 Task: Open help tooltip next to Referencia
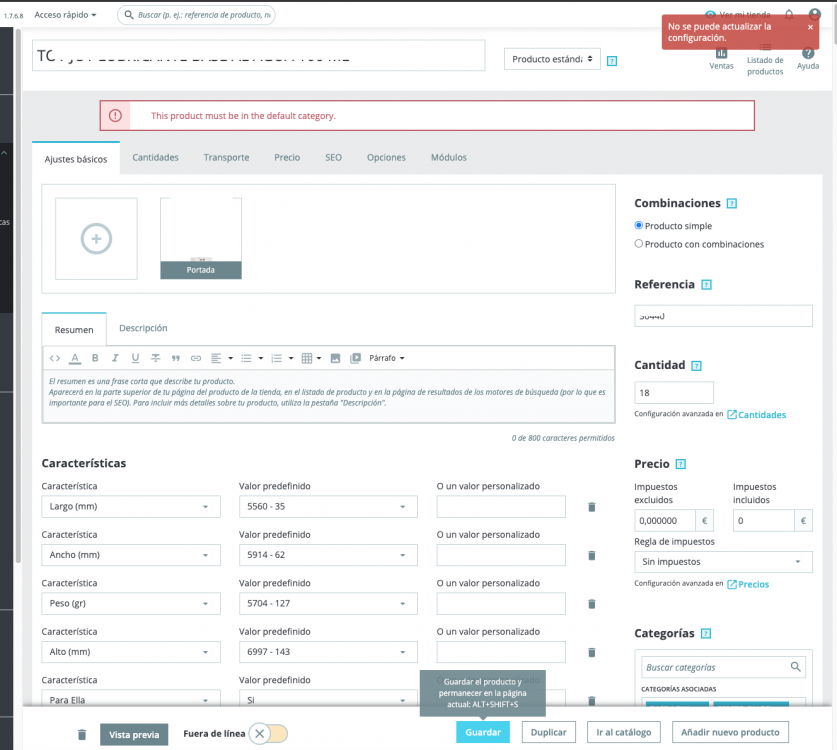(706, 285)
